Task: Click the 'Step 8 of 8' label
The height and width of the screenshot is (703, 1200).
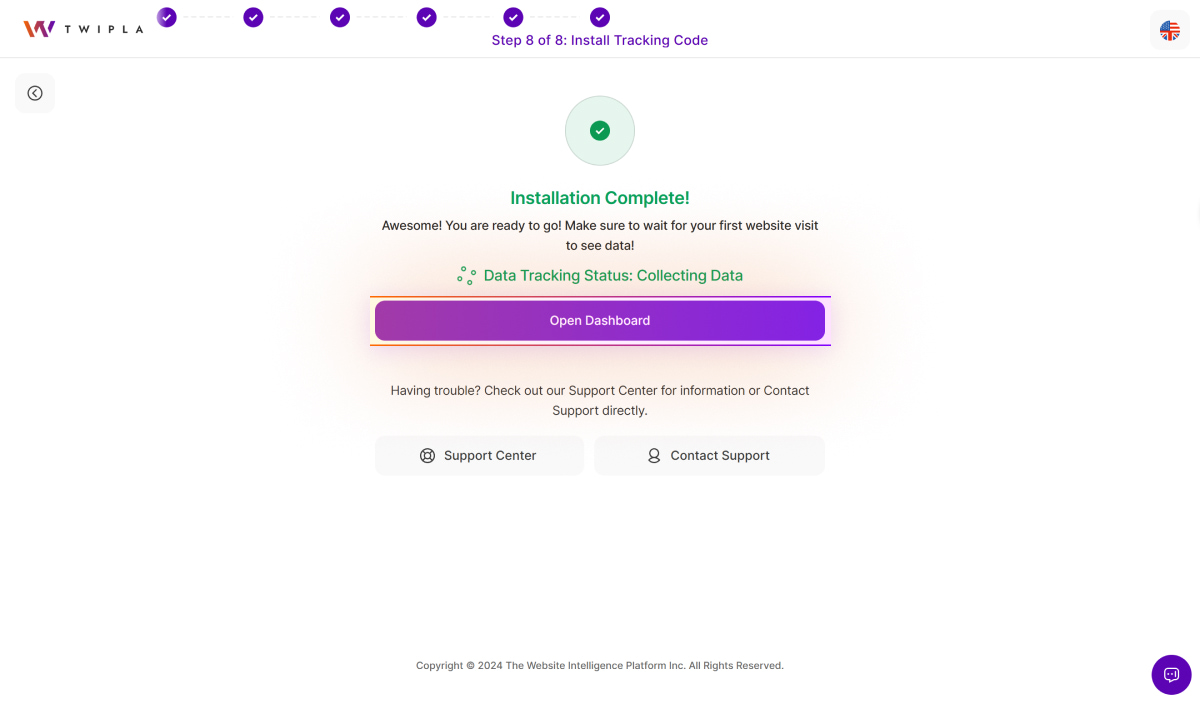Action: coord(600,41)
